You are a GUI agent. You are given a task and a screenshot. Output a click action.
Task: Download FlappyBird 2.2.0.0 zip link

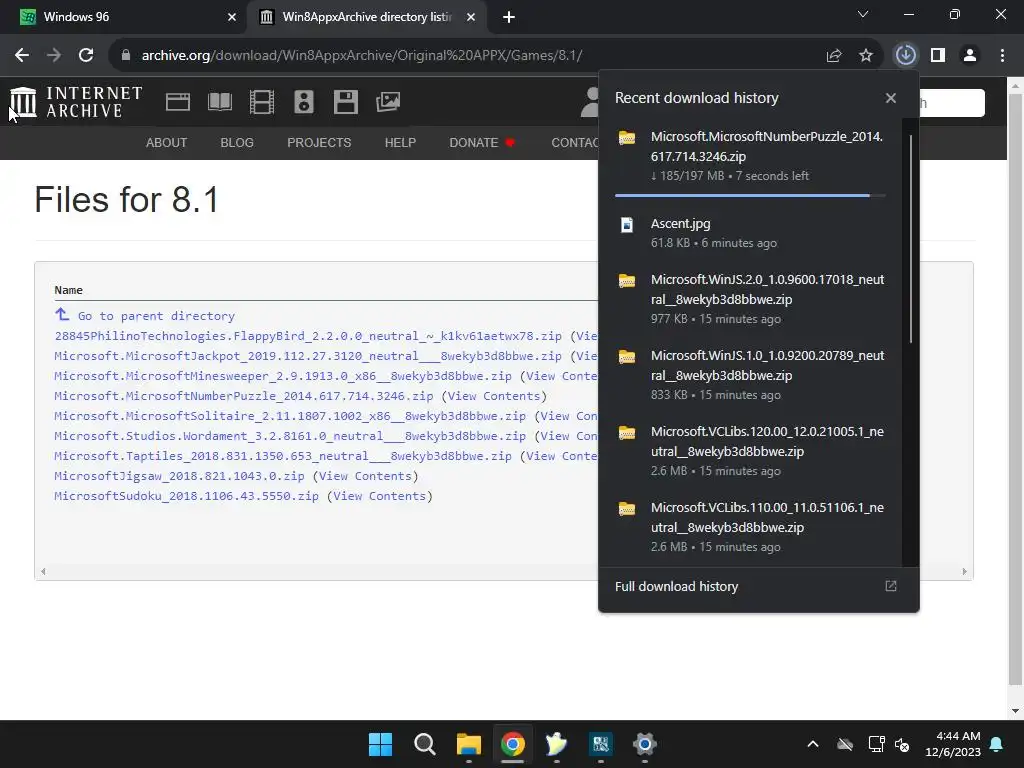(x=308, y=336)
